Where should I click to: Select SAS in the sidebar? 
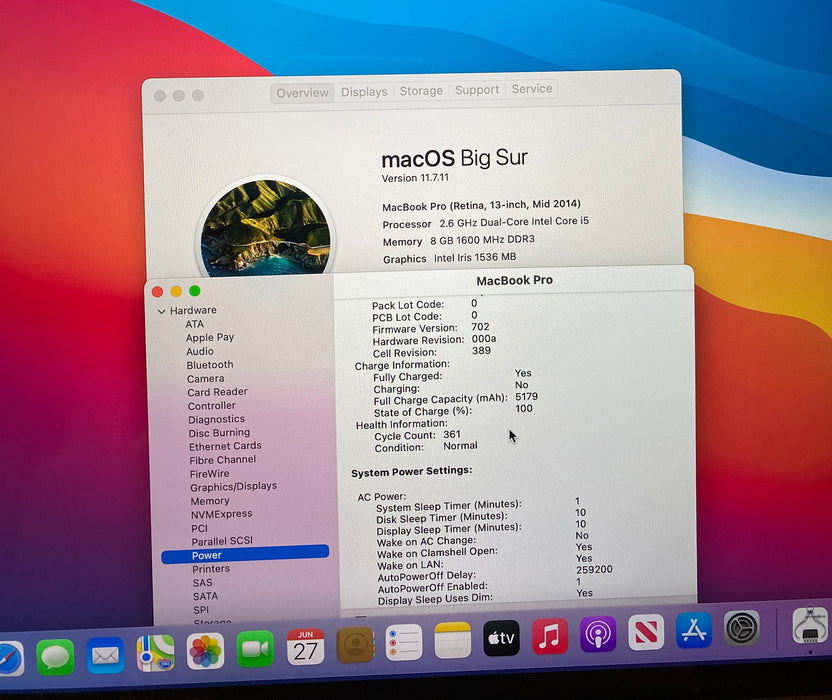pyautogui.click(x=202, y=583)
